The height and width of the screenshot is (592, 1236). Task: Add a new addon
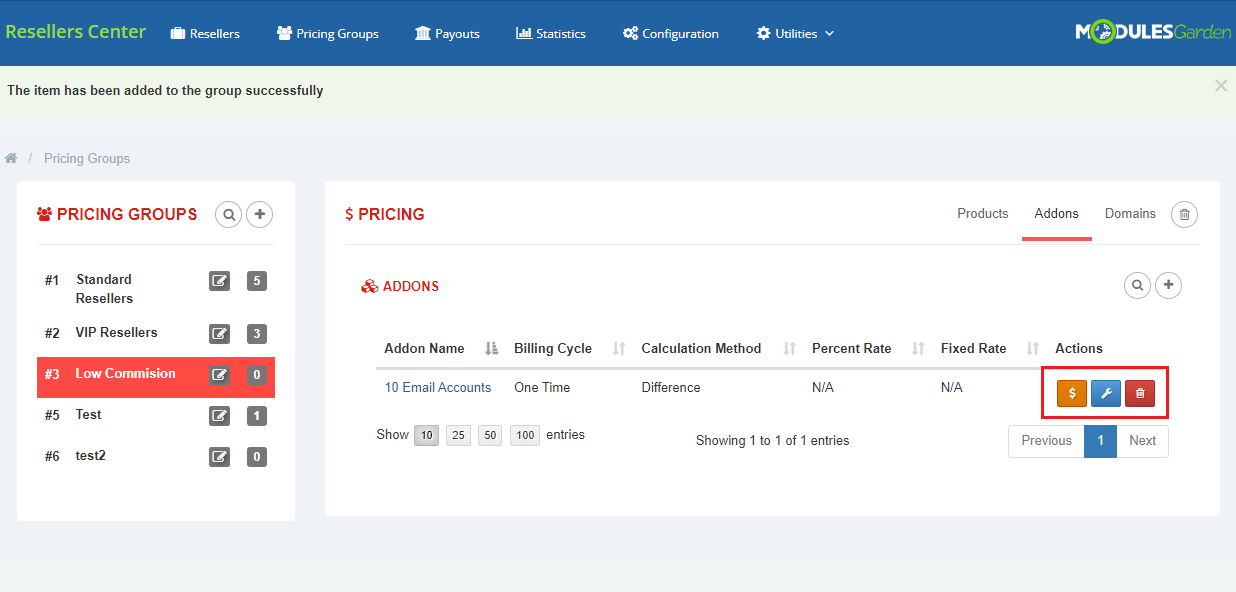1169,286
